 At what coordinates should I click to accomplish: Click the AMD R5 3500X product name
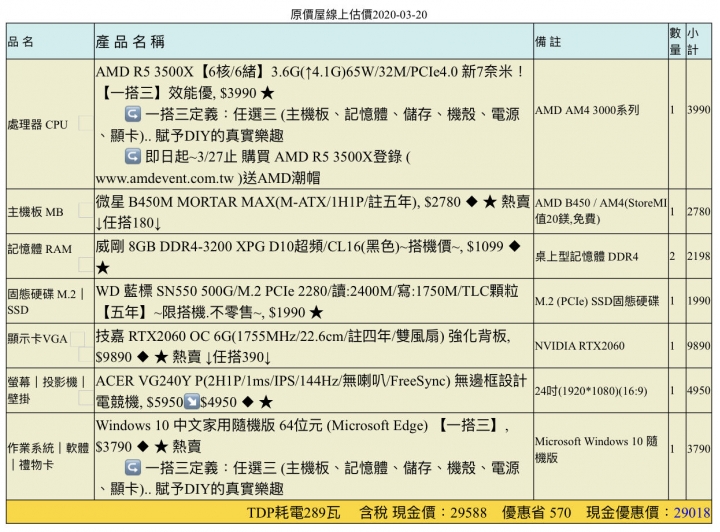pos(145,72)
